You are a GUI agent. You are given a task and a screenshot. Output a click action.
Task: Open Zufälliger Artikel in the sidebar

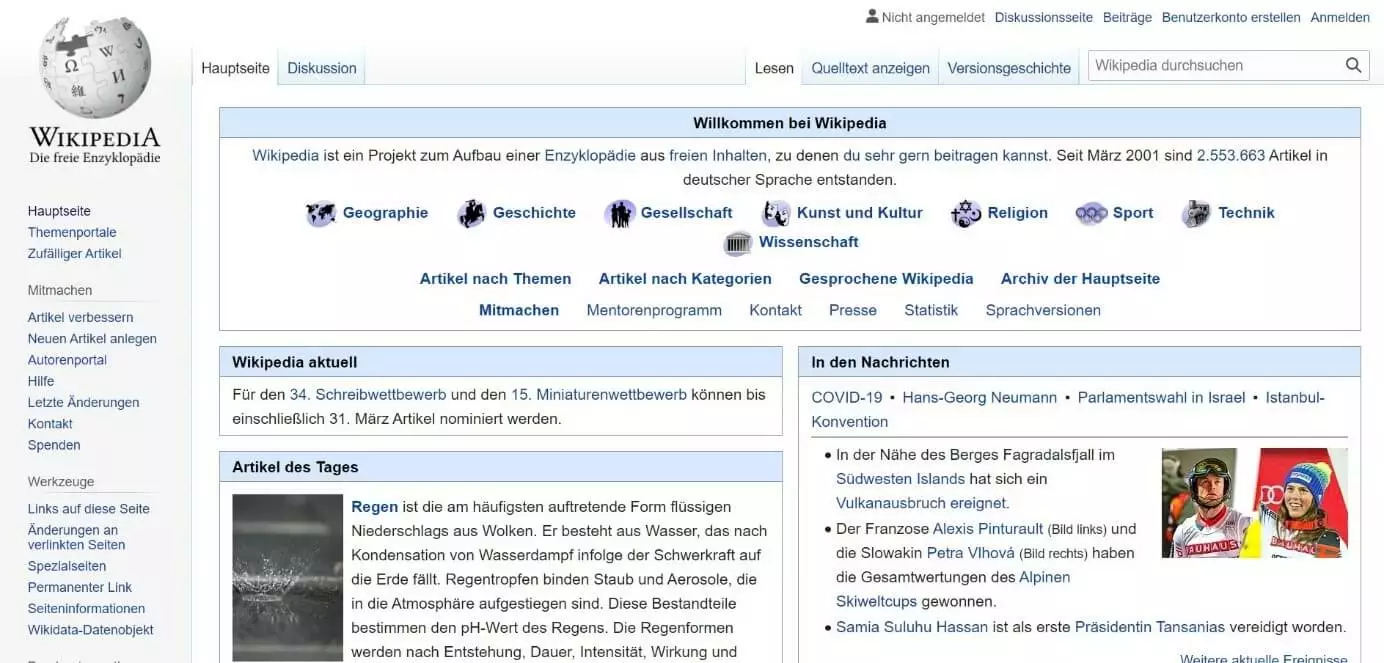tap(75, 253)
